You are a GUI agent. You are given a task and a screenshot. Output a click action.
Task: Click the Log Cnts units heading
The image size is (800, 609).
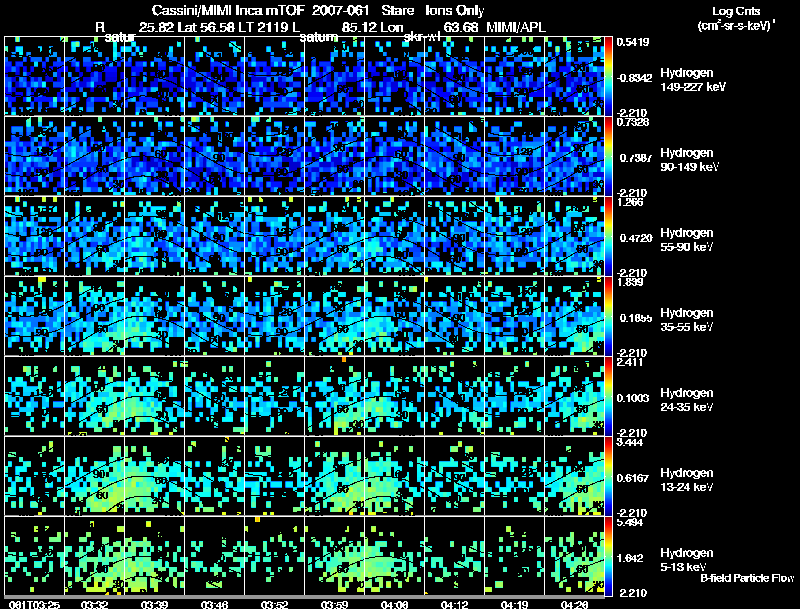[x=736, y=11]
